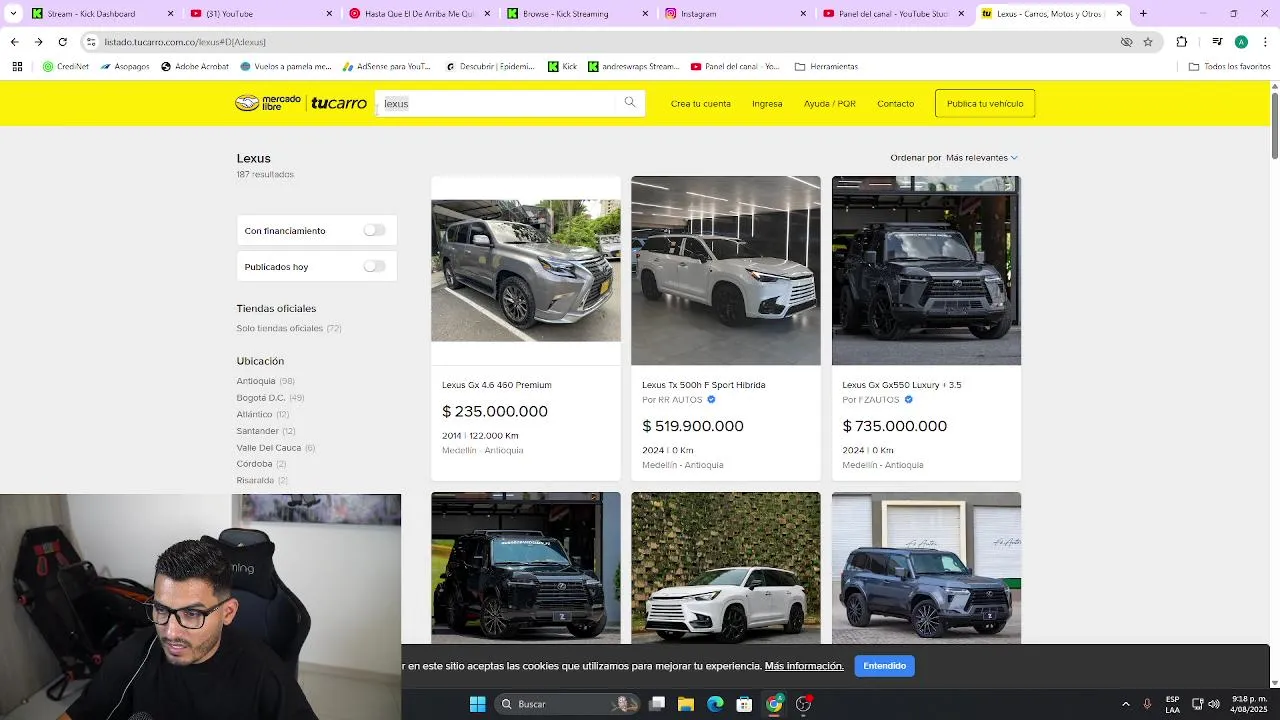Open File Explorer from taskbar
The image size is (1280, 720).
686,704
